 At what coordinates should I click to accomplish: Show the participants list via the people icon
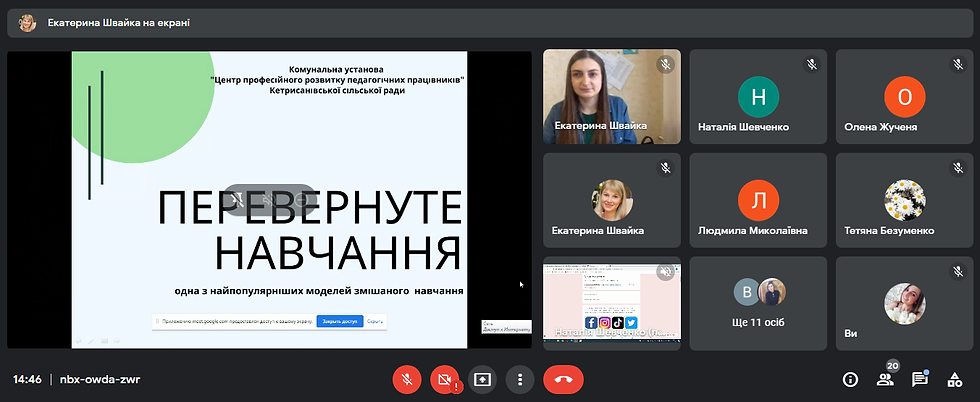[x=884, y=379]
